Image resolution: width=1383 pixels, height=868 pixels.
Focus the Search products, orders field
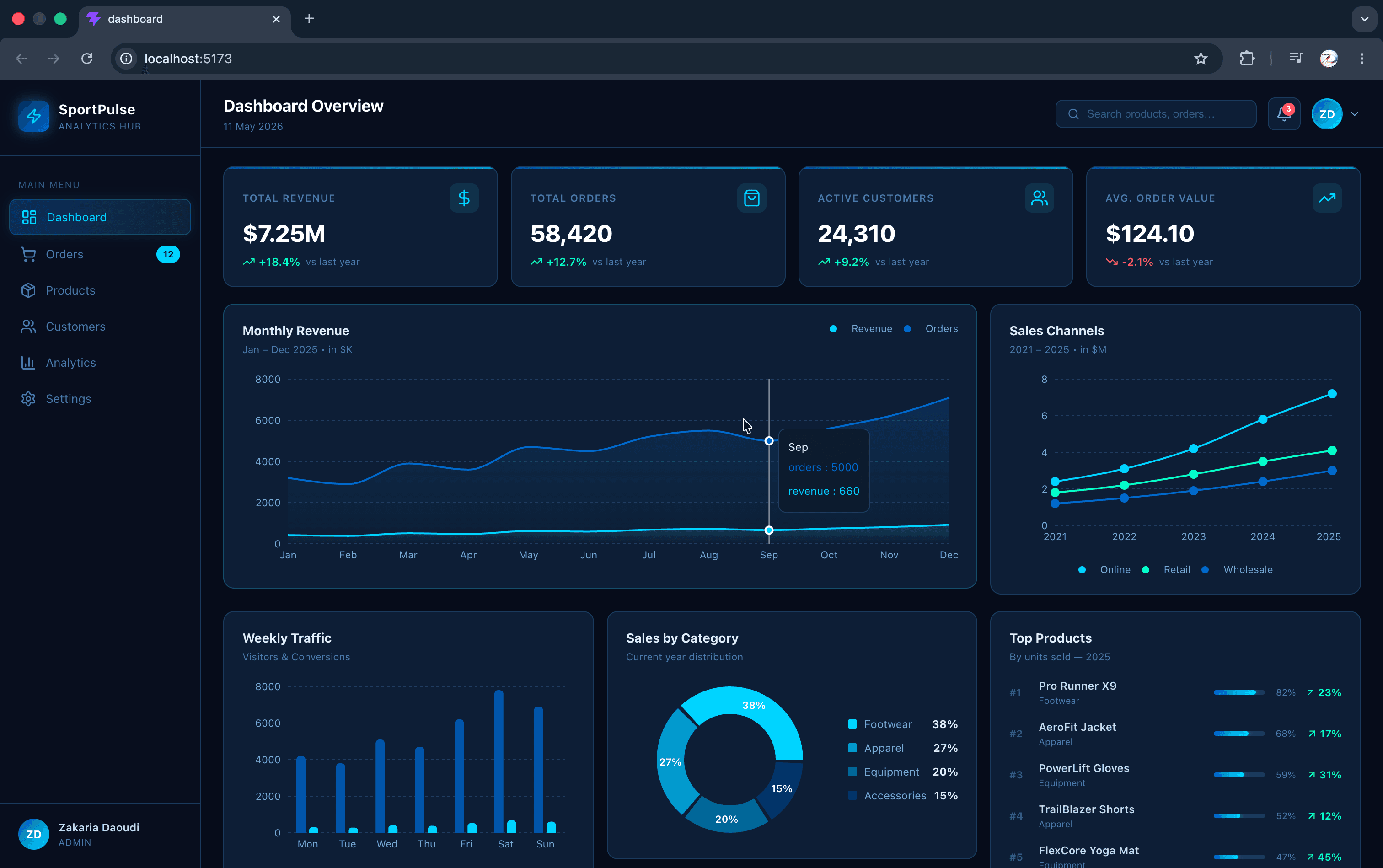pyautogui.click(x=1155, y=114)
